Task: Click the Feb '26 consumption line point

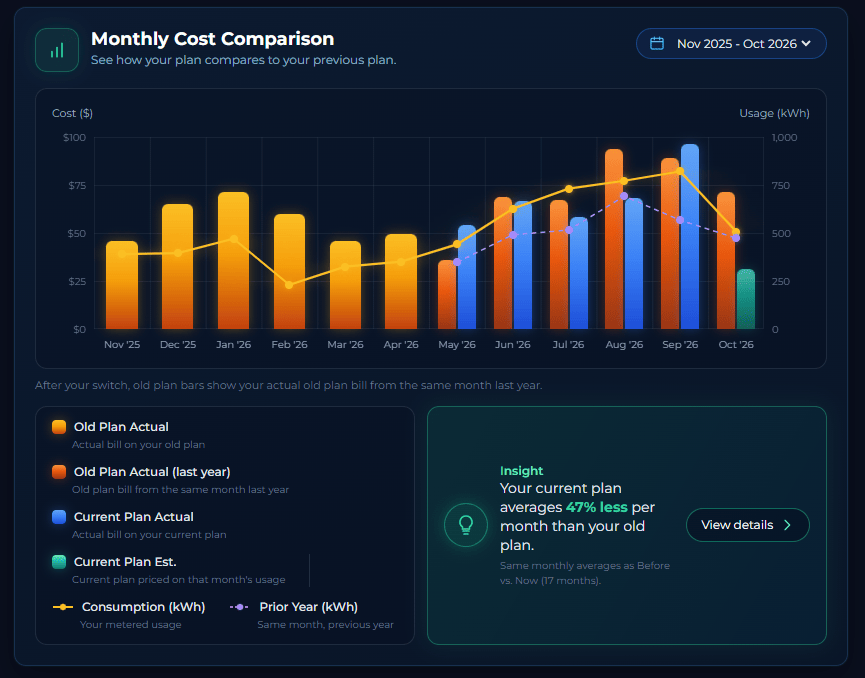Action: click(289, 285)
